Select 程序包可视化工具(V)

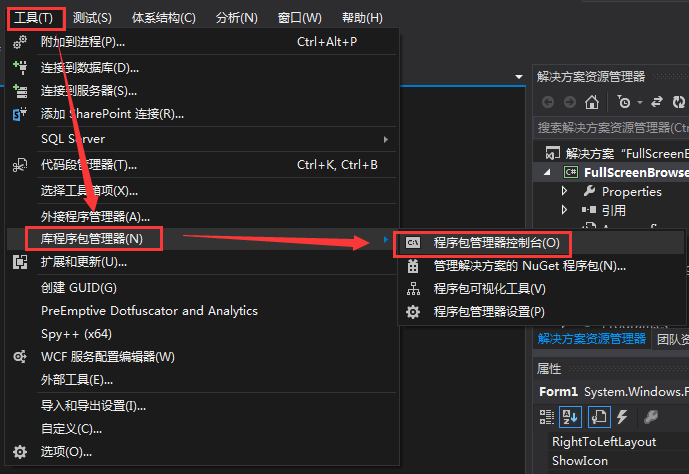(x=541, y=289)
